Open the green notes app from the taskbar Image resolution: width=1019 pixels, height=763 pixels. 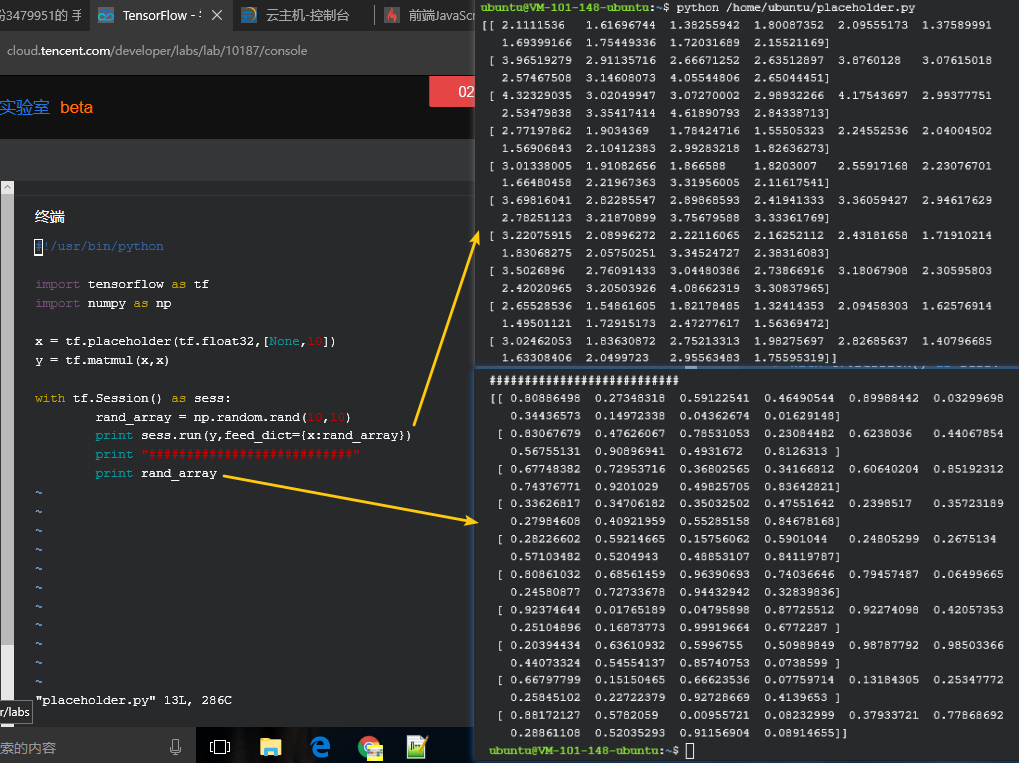click(417, 746)
